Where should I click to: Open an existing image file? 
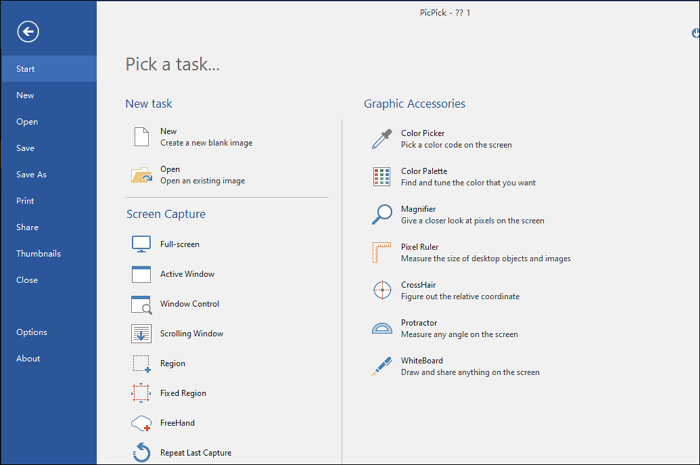(141, 175)
